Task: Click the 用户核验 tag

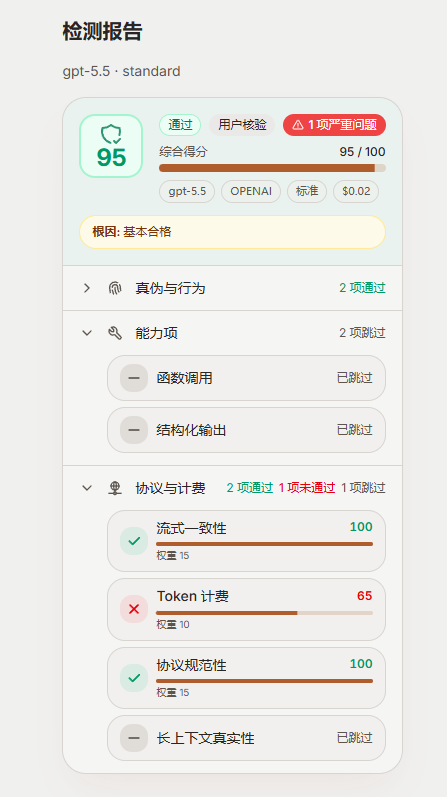Action: pyautogui.click(x=242, y=125)
